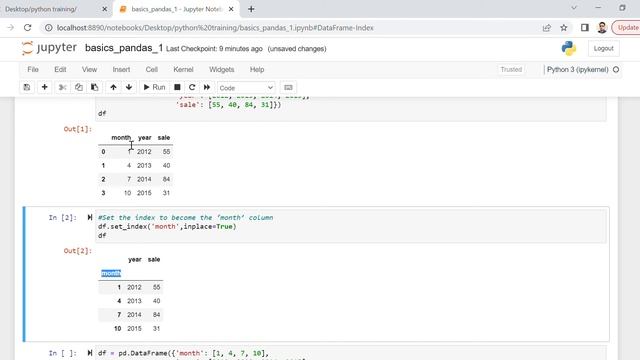Click the last cell's pd.DataFrame code line
Screen dimensions: 640x360
tap(183, 353)
